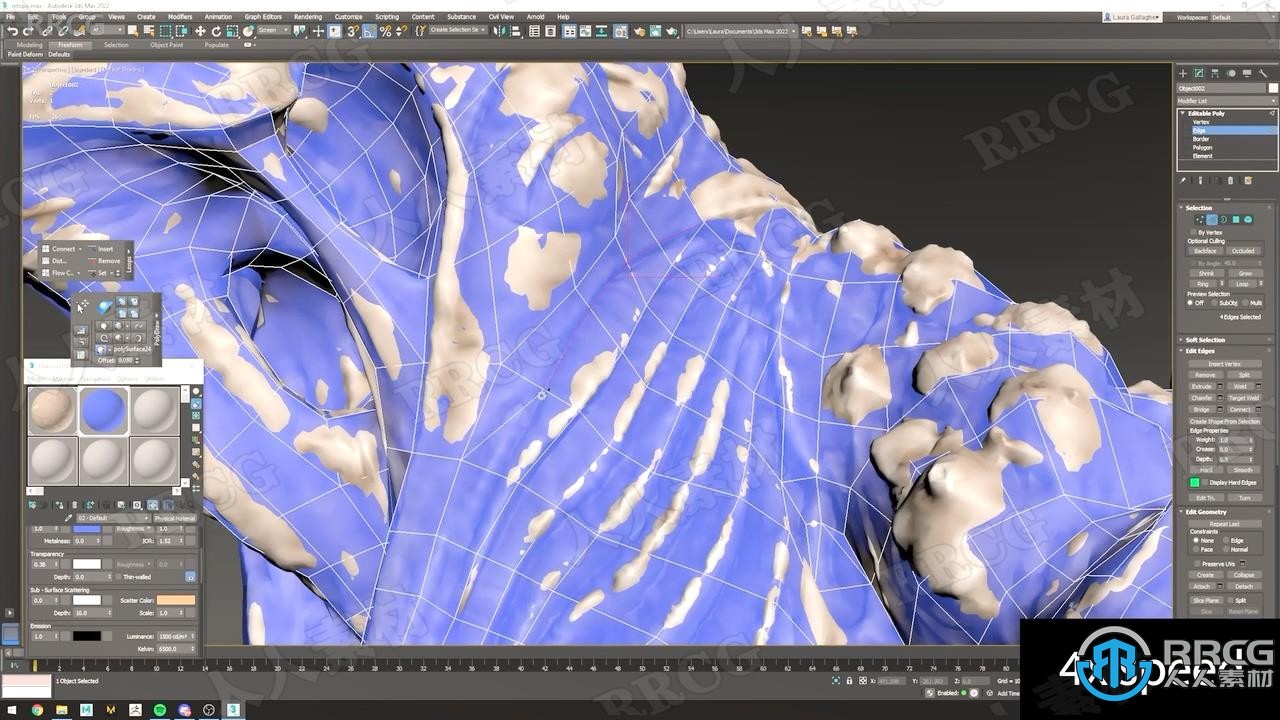This screenshot has height=720, width=1280.
Task: Open the Screen reference coordinate dropdown
Action: pyautogui.click(x=273, y=31)
